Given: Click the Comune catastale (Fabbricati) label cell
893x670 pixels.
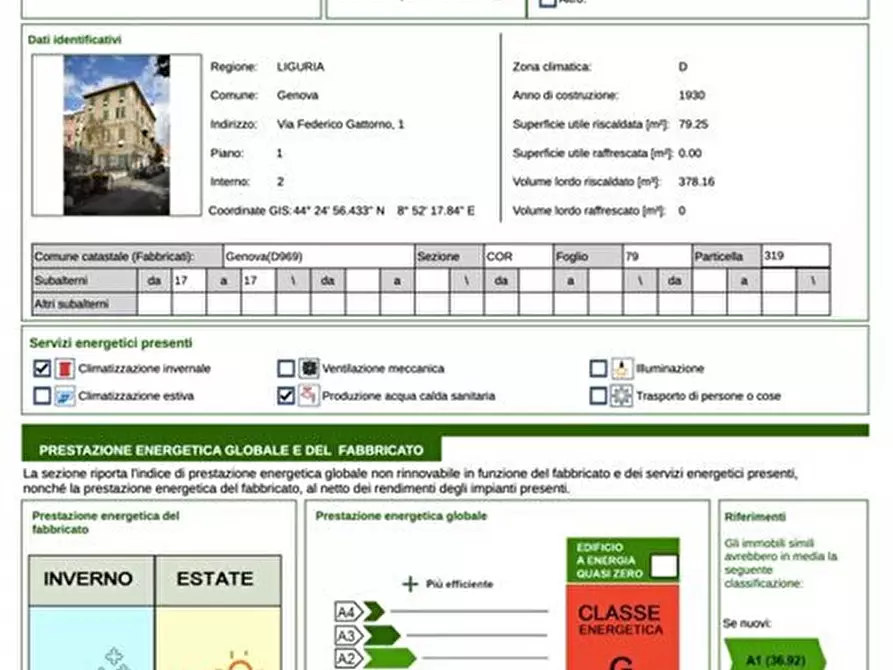Looking at the screenshot, I should 128,256.
